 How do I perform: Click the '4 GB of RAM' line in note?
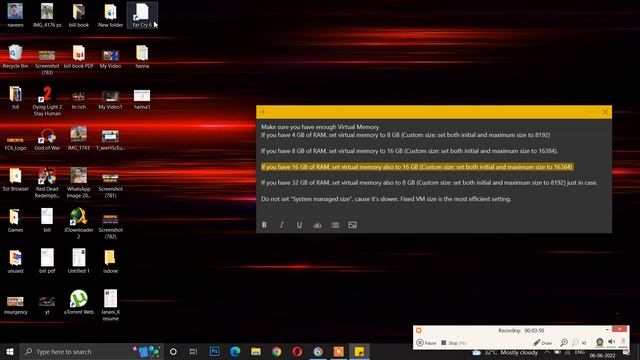405,135
